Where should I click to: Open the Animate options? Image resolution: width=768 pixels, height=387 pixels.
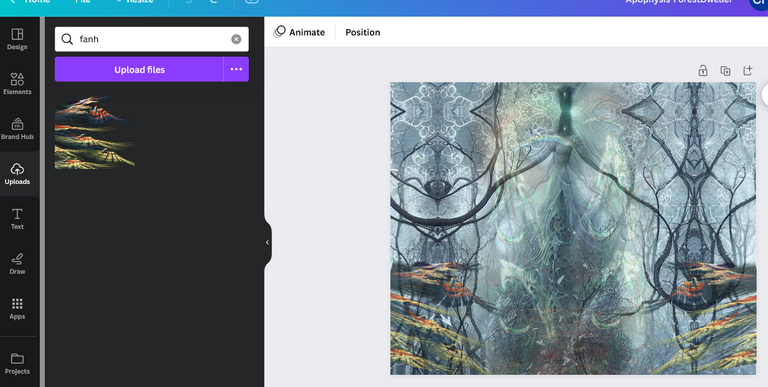coord(299,32)
